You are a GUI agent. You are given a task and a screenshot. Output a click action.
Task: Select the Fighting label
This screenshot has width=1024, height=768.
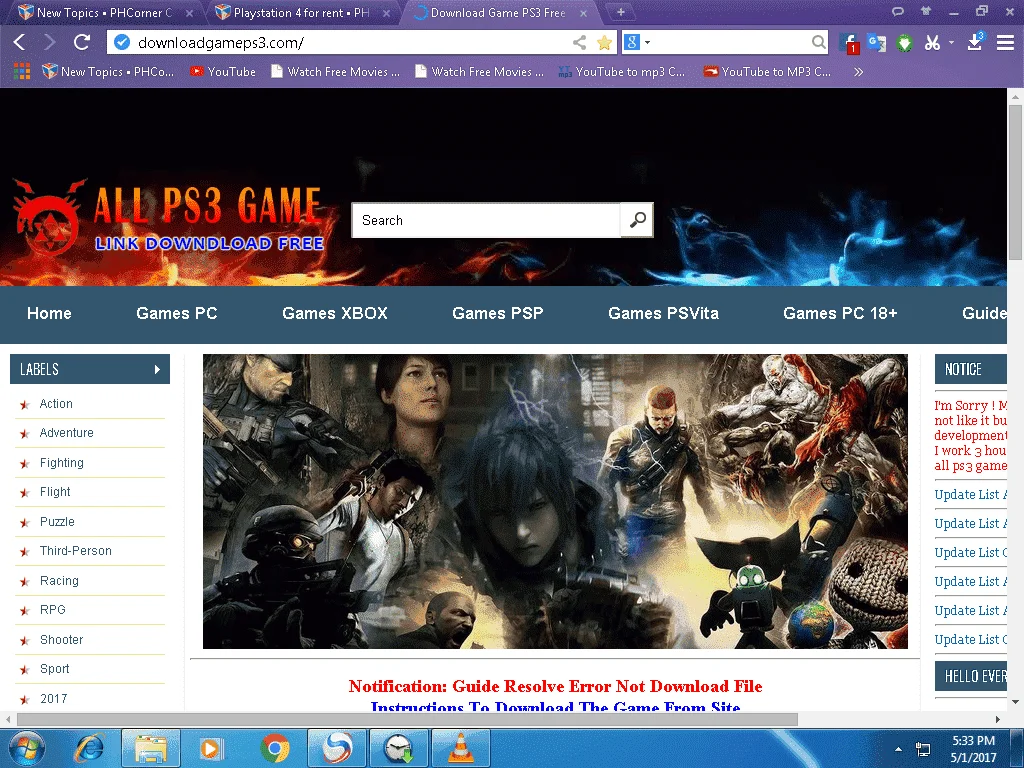click(x=61, y=462)
